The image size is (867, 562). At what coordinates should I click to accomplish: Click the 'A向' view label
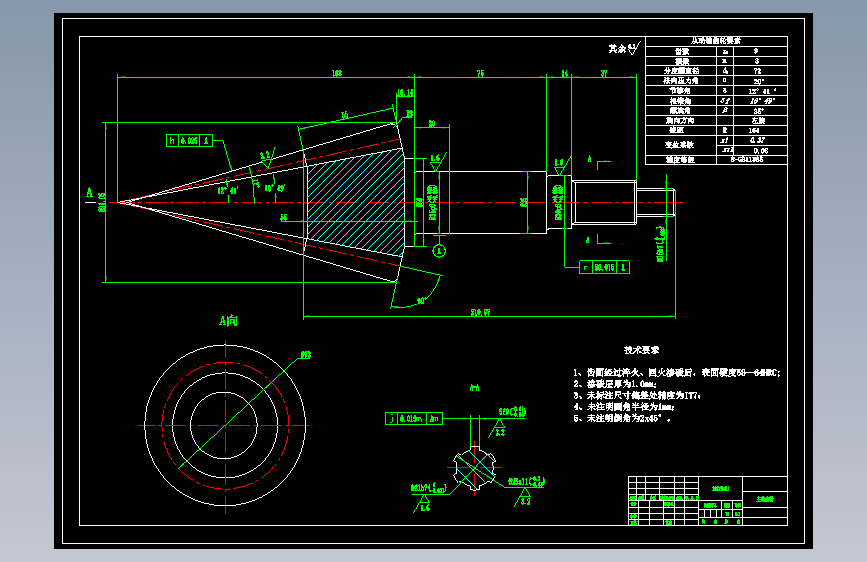pos(228,321)
